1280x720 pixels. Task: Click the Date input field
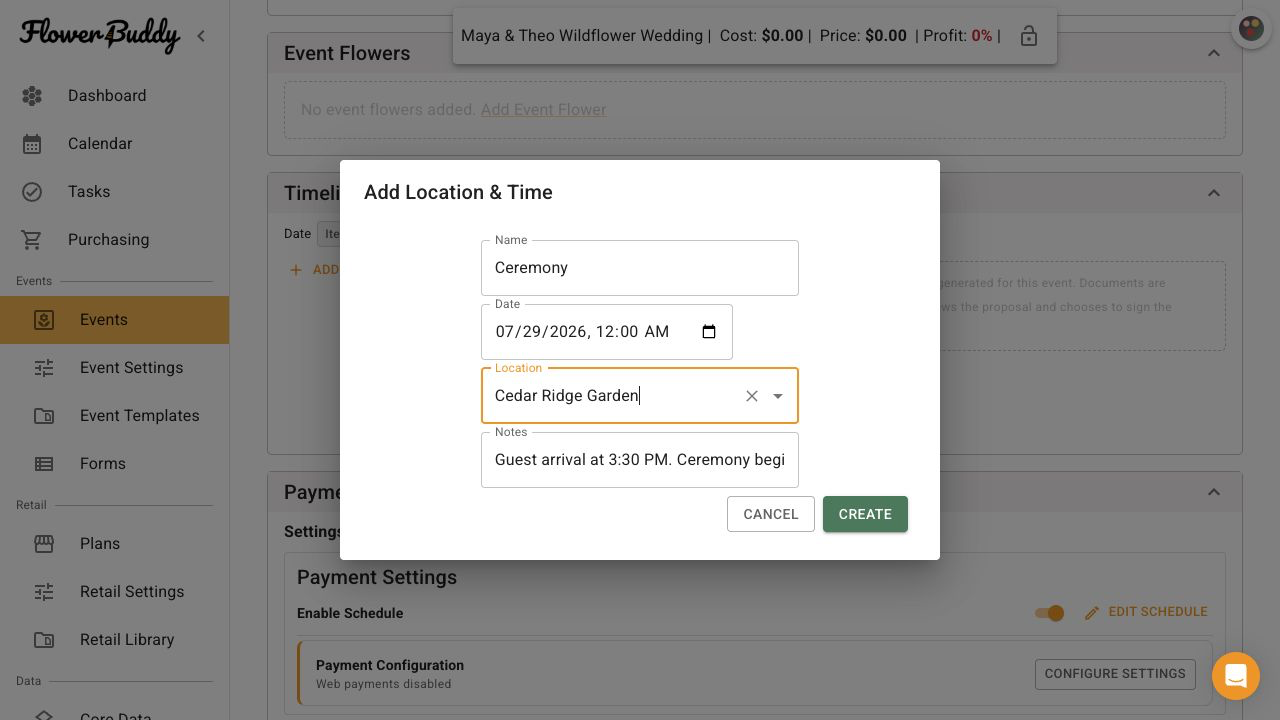[607, 332]
